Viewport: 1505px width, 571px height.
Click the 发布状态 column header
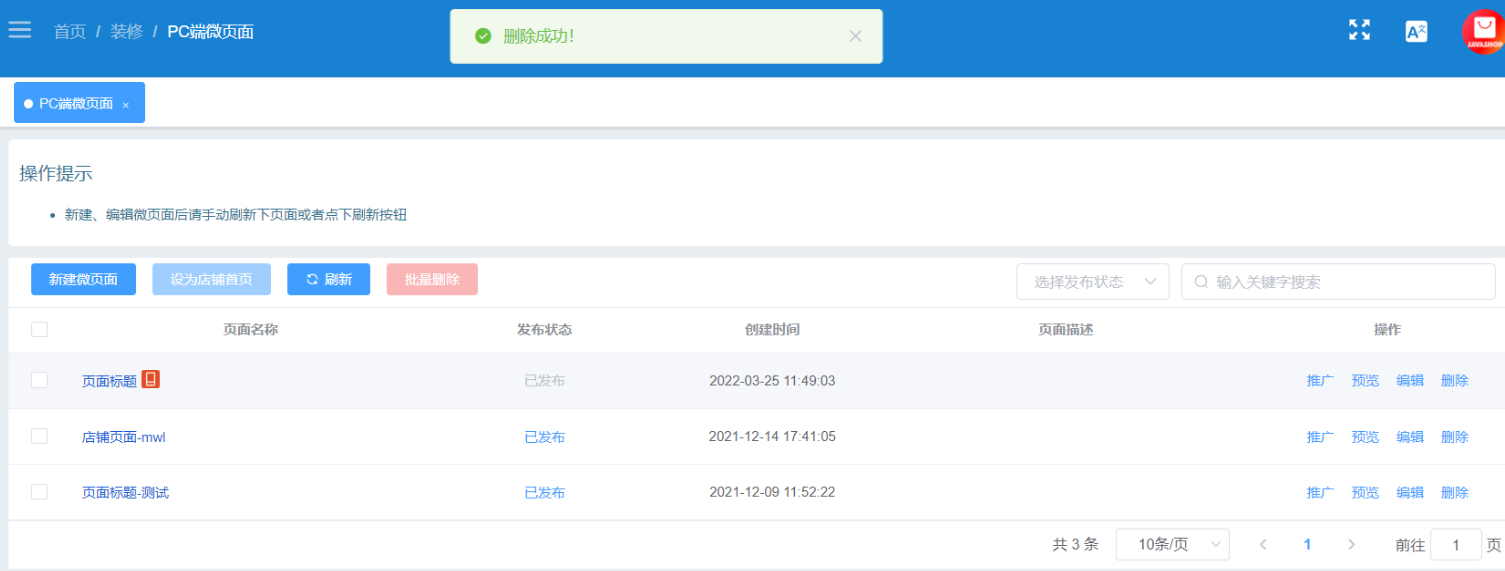(545, 330)
